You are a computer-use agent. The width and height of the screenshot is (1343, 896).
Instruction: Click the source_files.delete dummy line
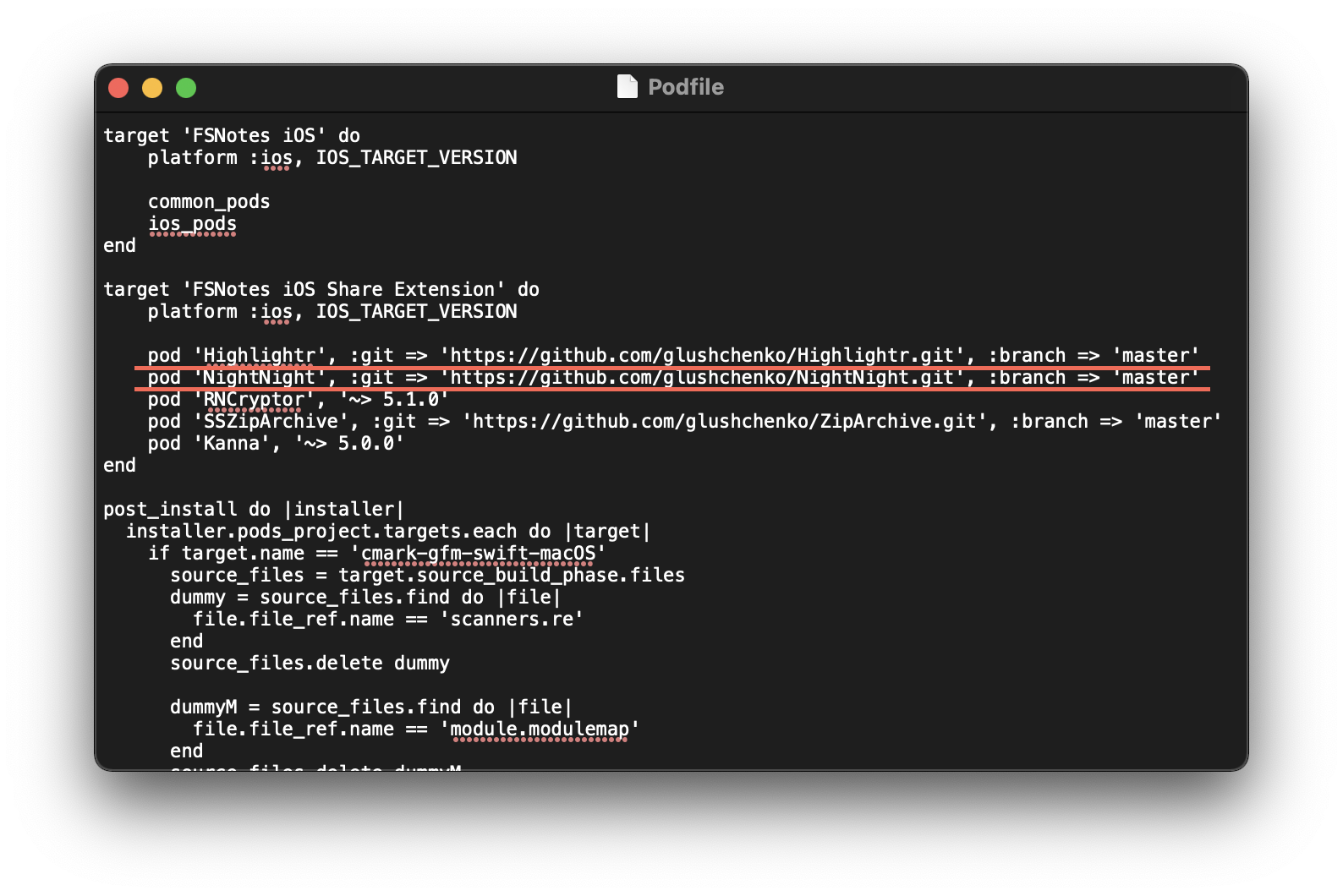click(310, 663)
